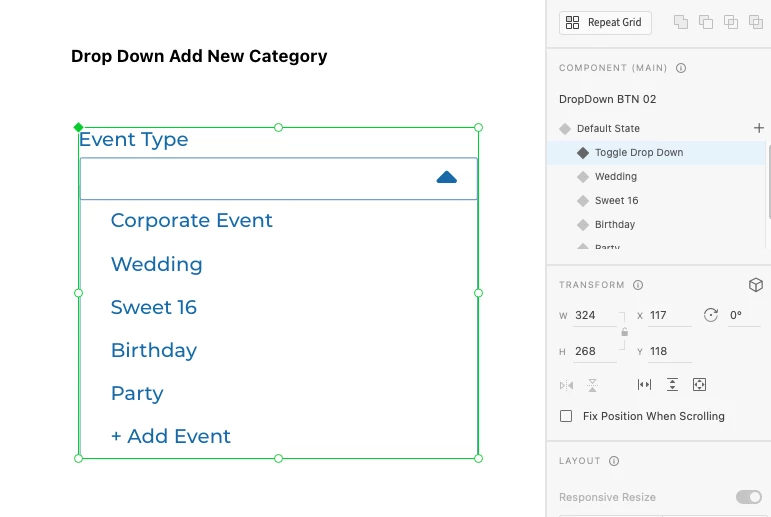
Task: Collapse the Event Type dropdown arrow
Action: [x=447, y=178]
